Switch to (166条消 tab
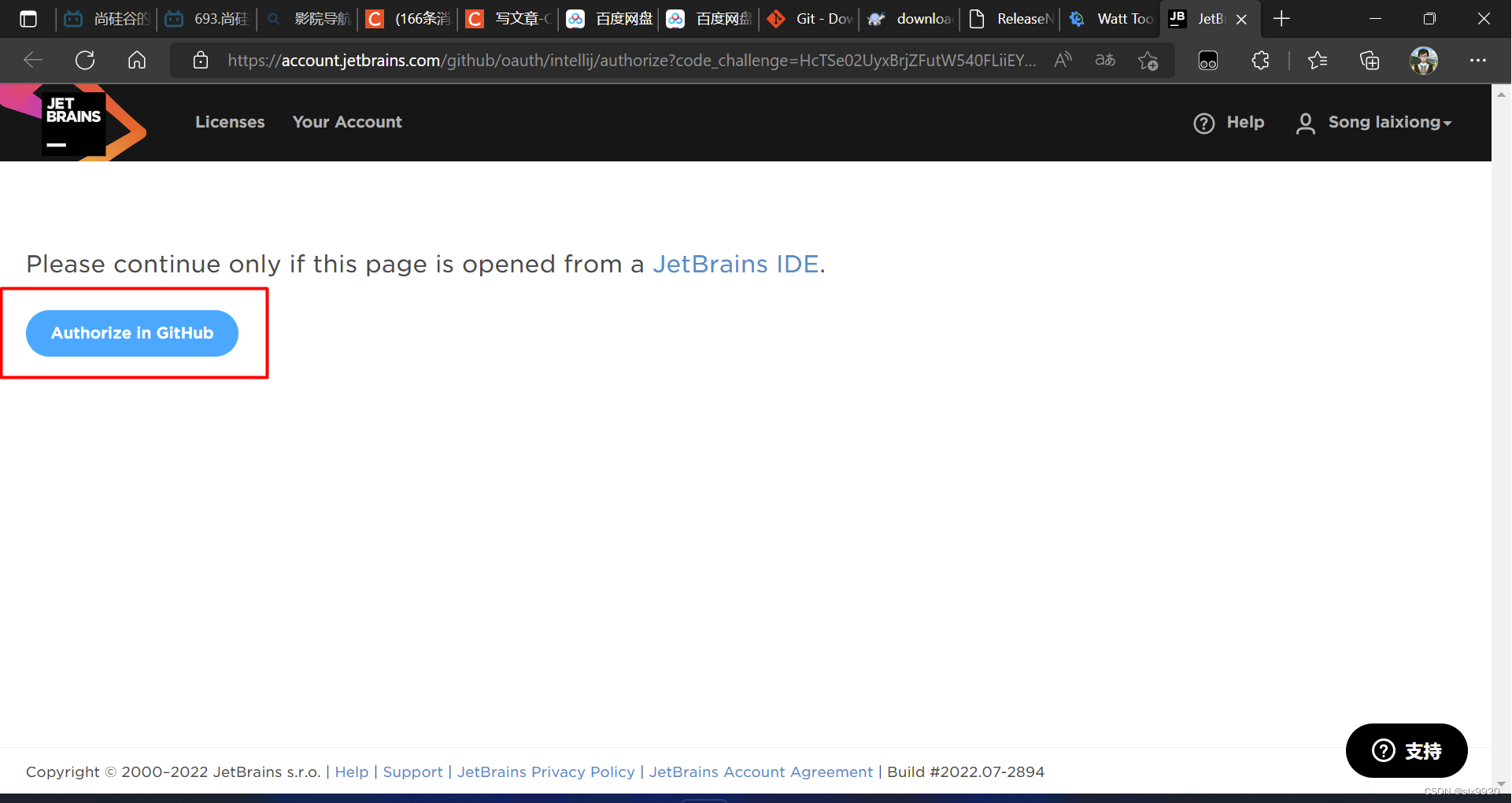The image size is (1512, 803). pyautogui.click(x=408, y=19)
